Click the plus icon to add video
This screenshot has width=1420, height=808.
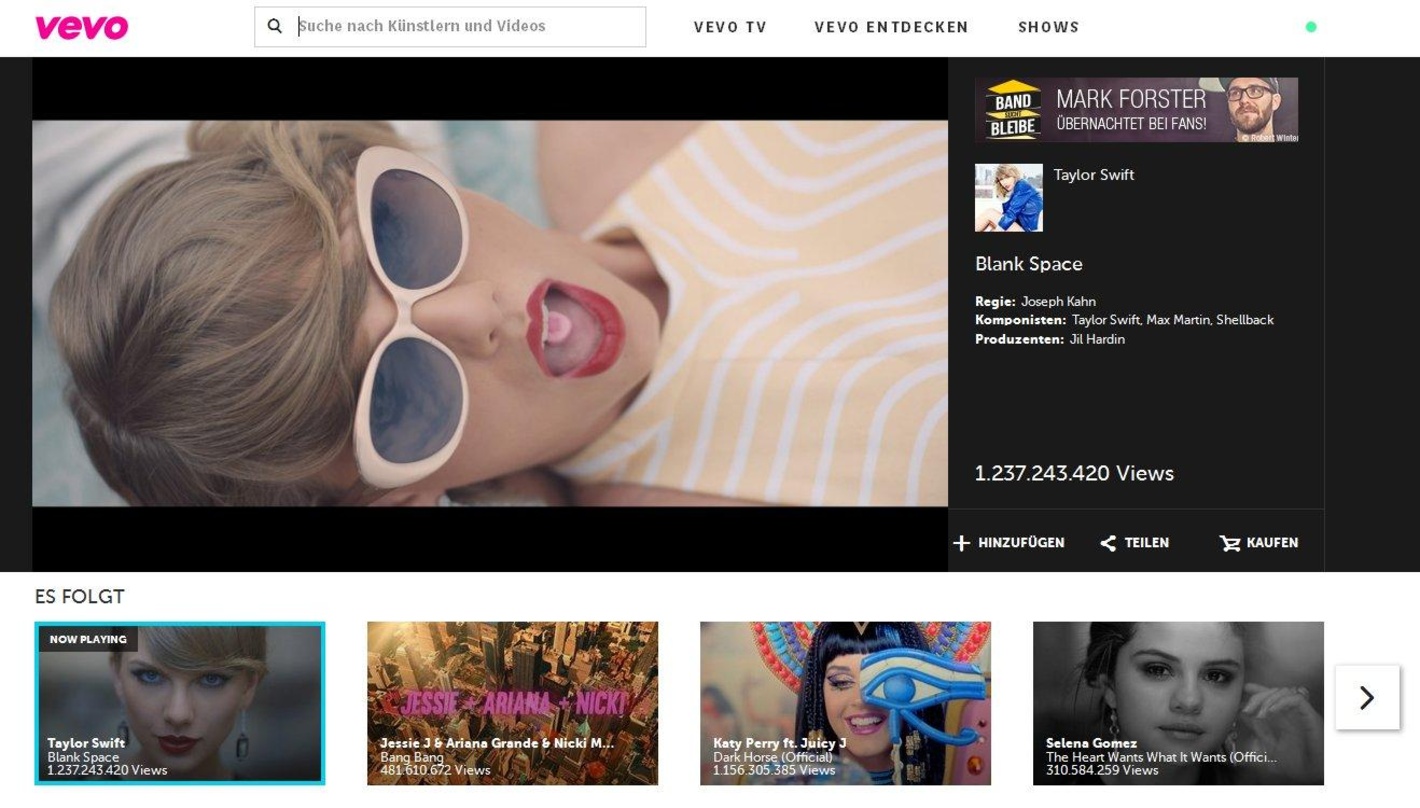pos(961,543)
